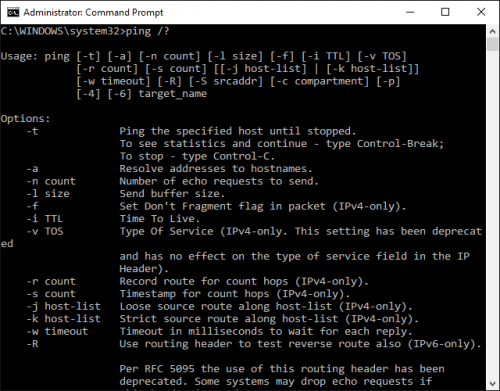This screenshot has height=391, width=500.
Task: Click the vertical scrollbar thumb
Action: point(492,44)
